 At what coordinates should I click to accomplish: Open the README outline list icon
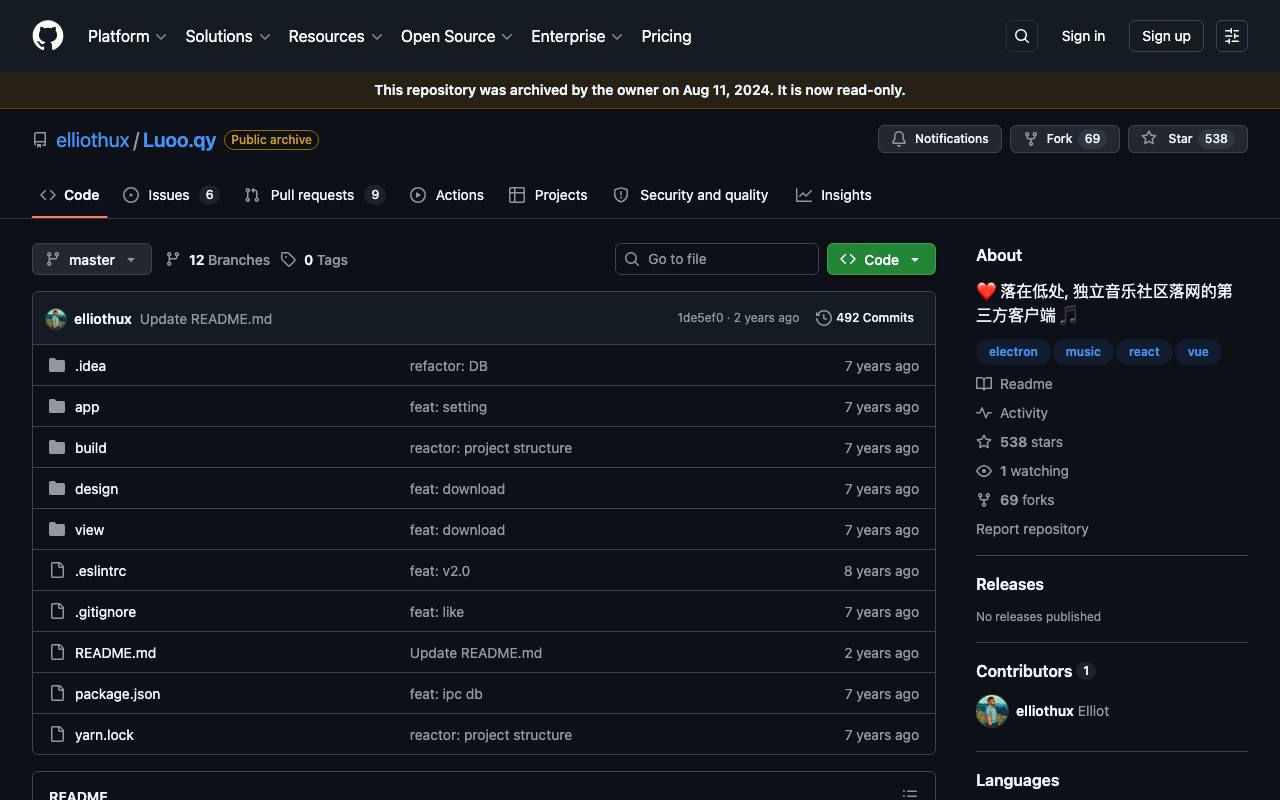pos(910,794)
